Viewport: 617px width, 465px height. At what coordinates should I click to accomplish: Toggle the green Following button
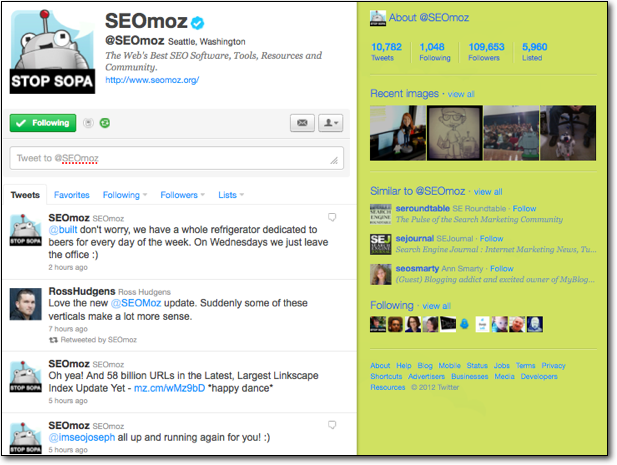(43, 123)
